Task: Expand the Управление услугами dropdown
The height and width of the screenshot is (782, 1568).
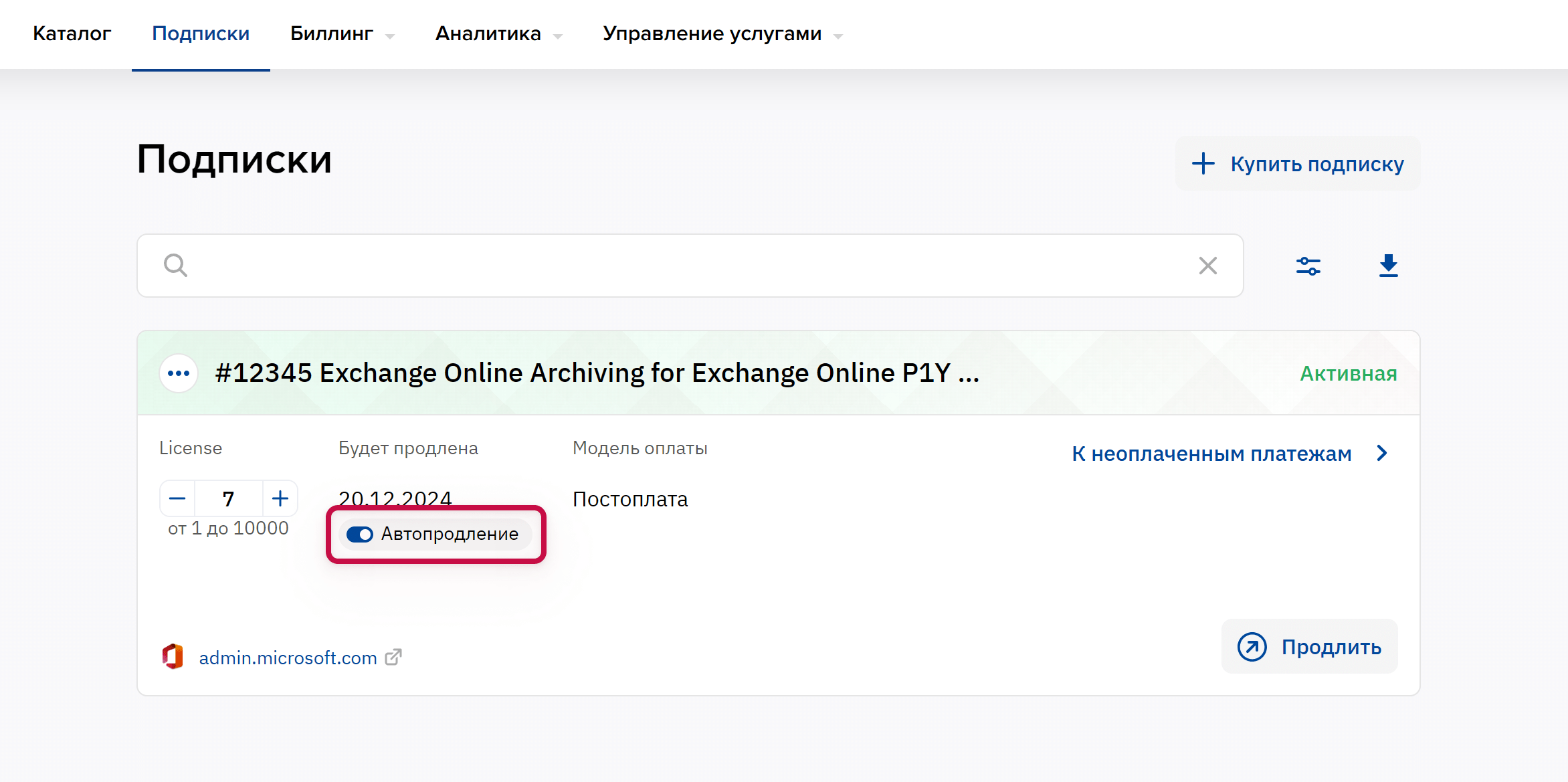Action: click(x=722, y=34)
